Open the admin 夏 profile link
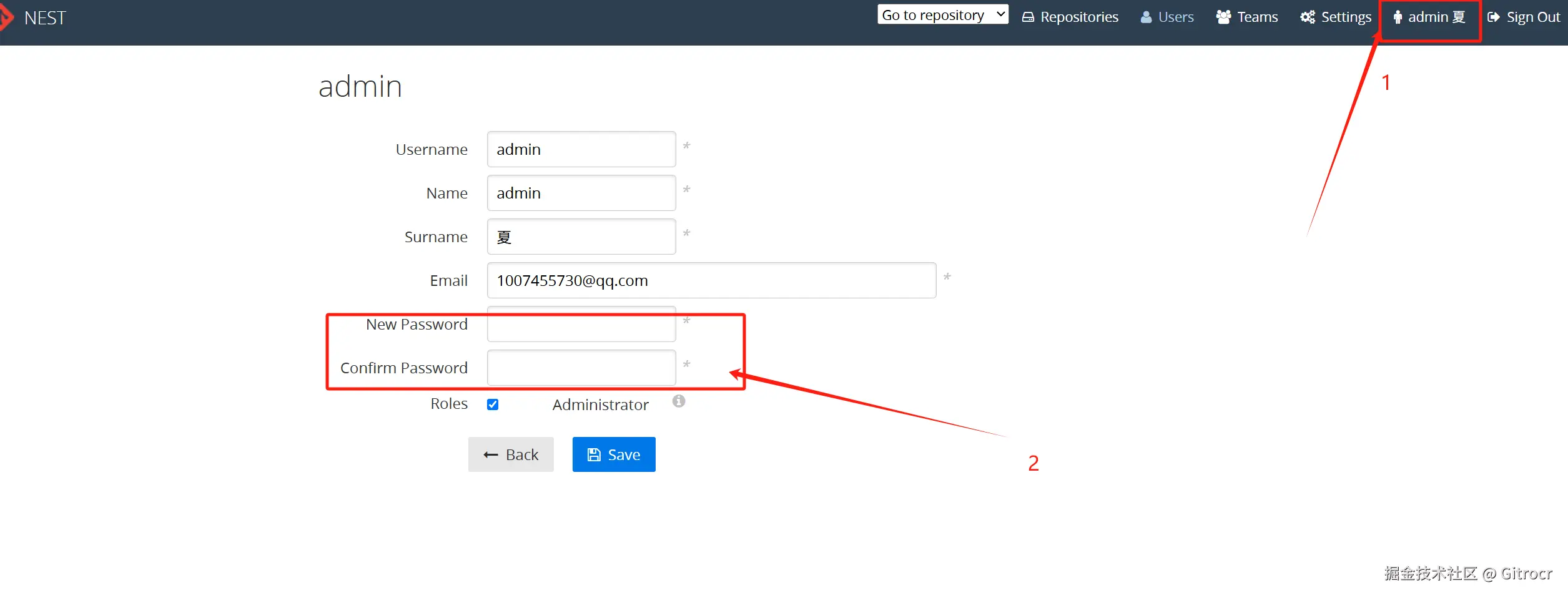 pos(1429,17)
